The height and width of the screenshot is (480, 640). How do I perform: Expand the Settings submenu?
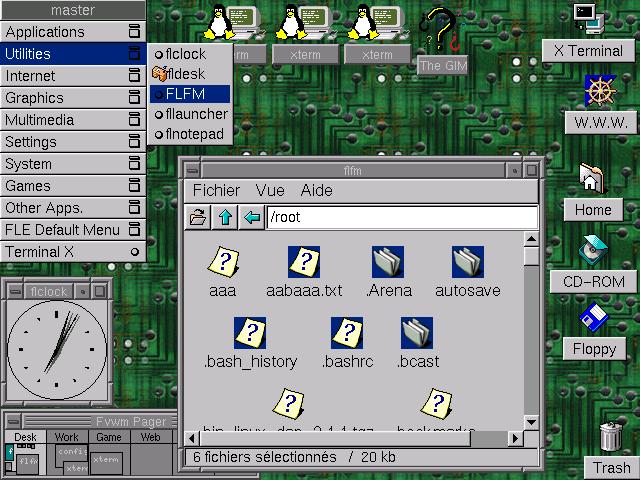tap(73, 142)
